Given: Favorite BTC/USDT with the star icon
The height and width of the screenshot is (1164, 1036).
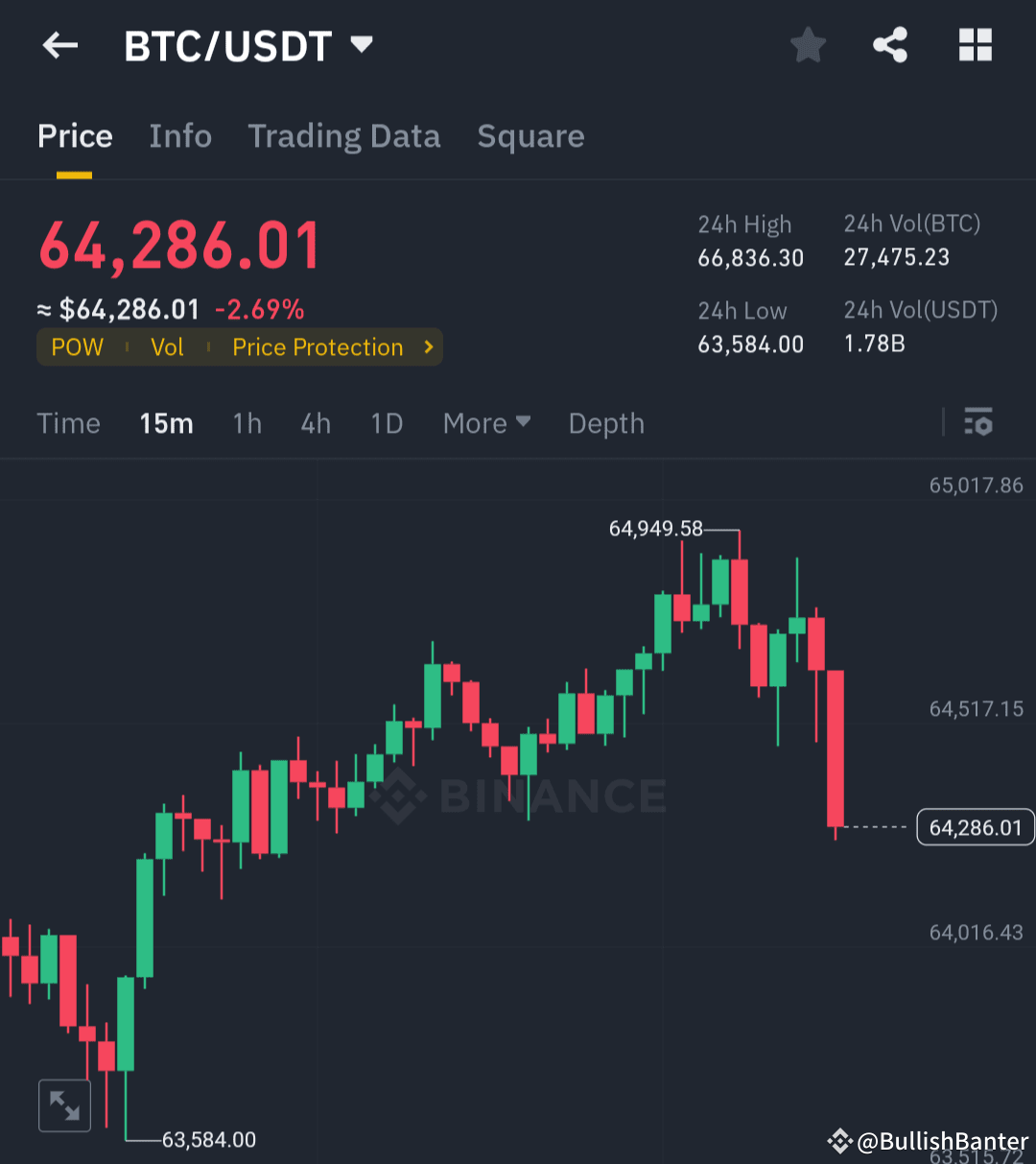Looking at the screenshot, I should click(808, 44).
